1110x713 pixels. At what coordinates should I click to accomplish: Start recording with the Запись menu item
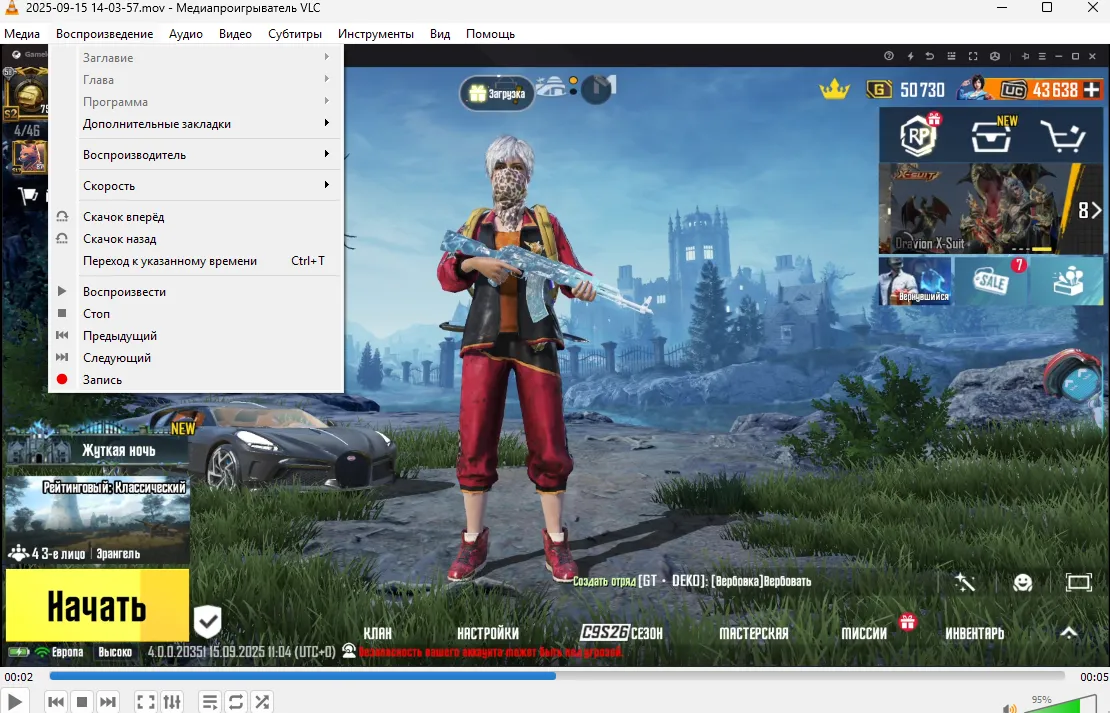point(102,380)
